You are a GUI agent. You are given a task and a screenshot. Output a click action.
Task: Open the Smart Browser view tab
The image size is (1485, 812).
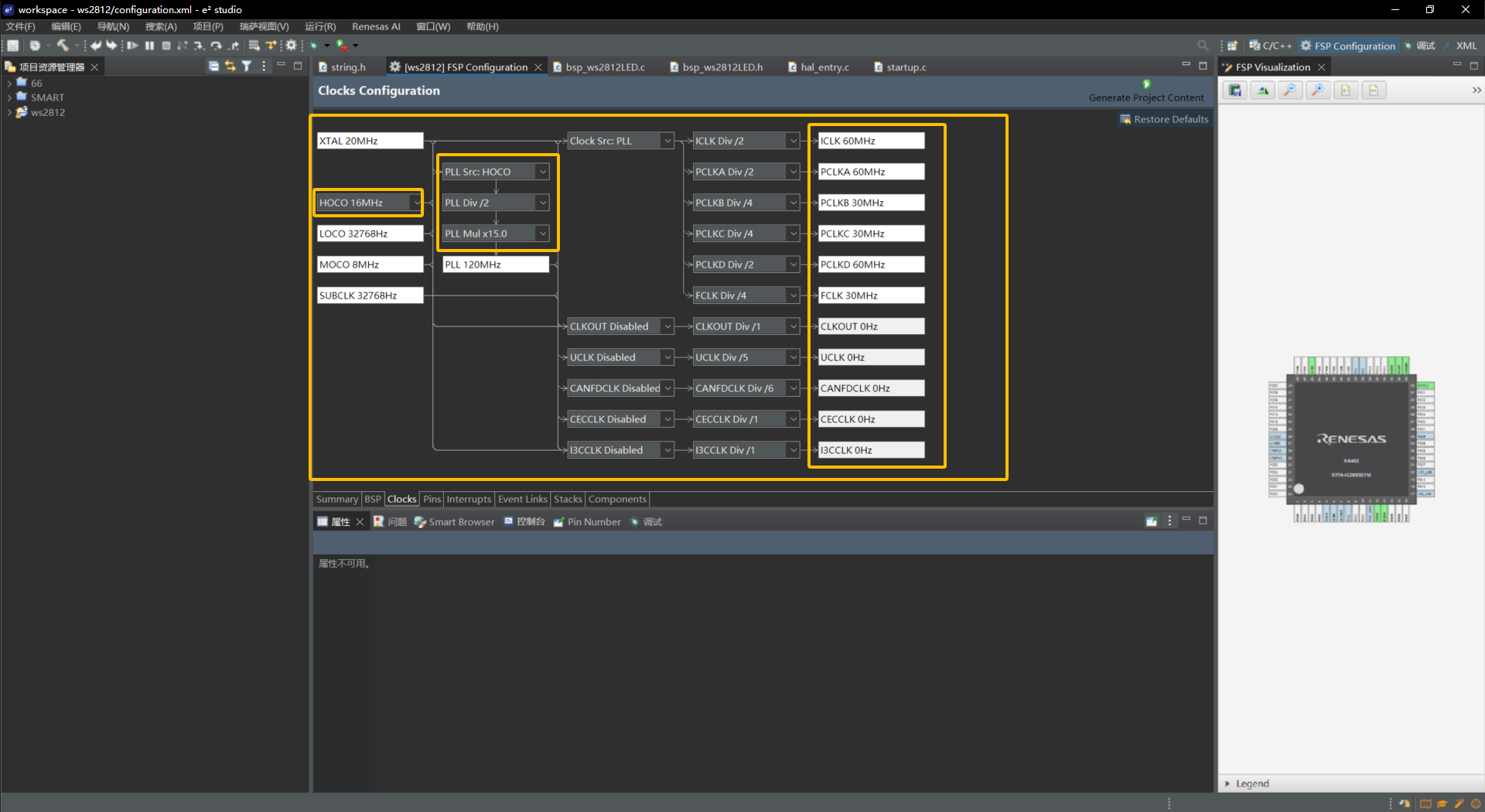point(454,522)
